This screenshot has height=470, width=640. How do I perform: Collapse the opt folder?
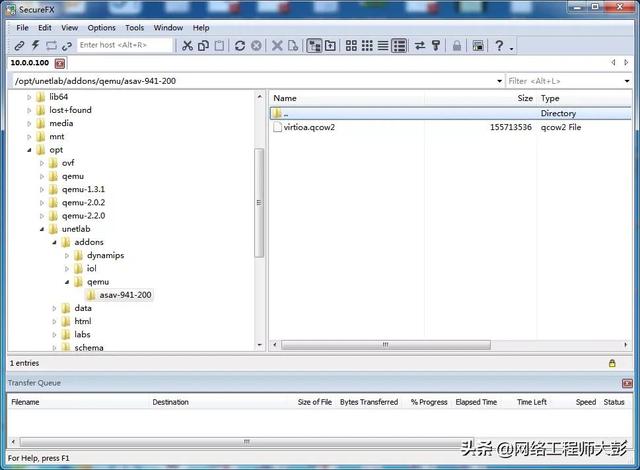click(x=29, y=150)
